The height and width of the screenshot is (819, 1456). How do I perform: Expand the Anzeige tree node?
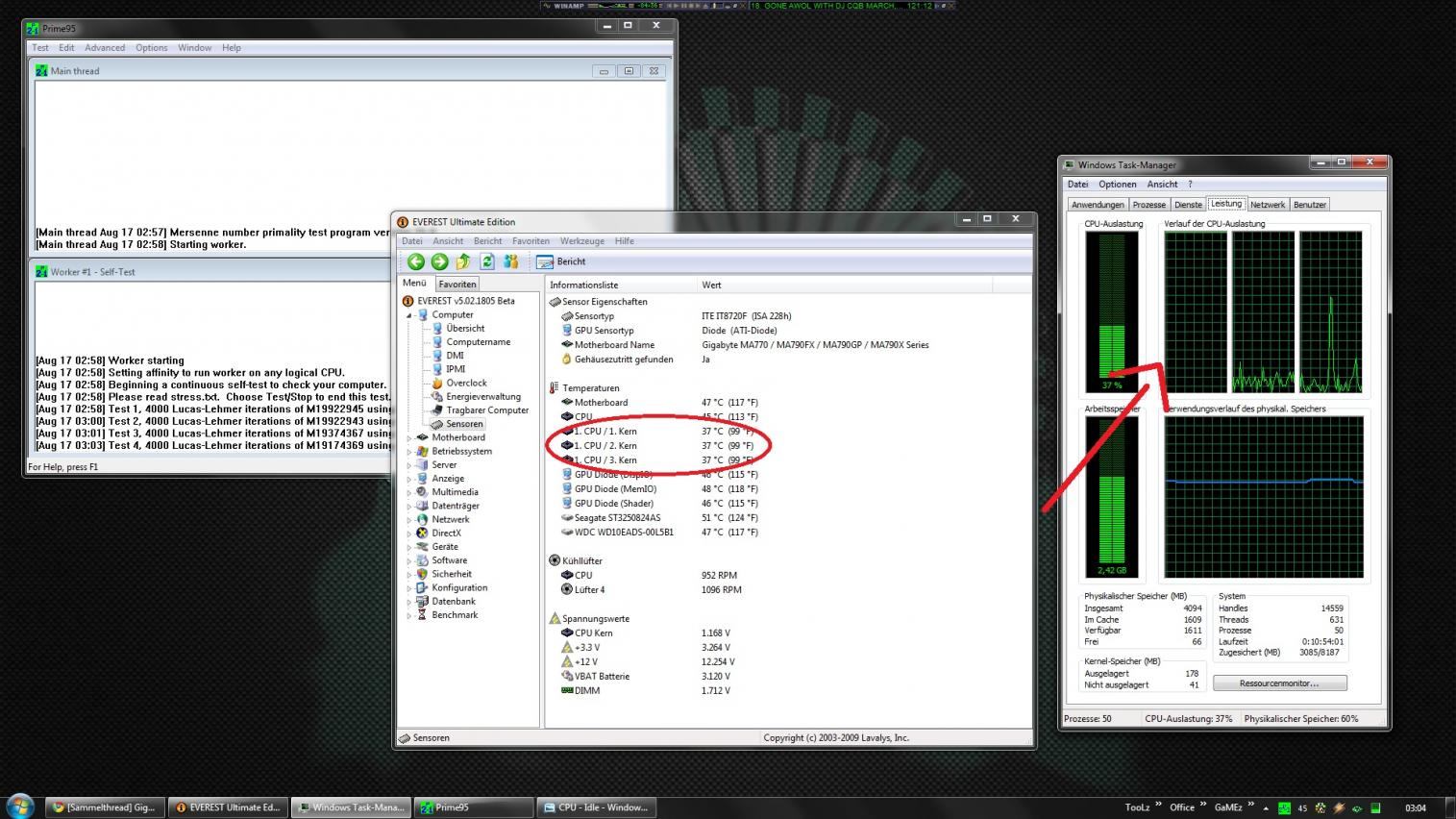pos(409,478)
